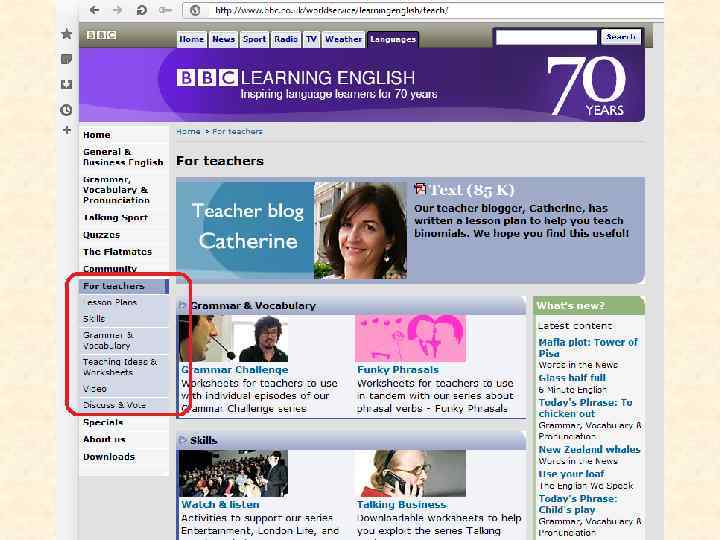Open the Weather tab

[343, 39]
